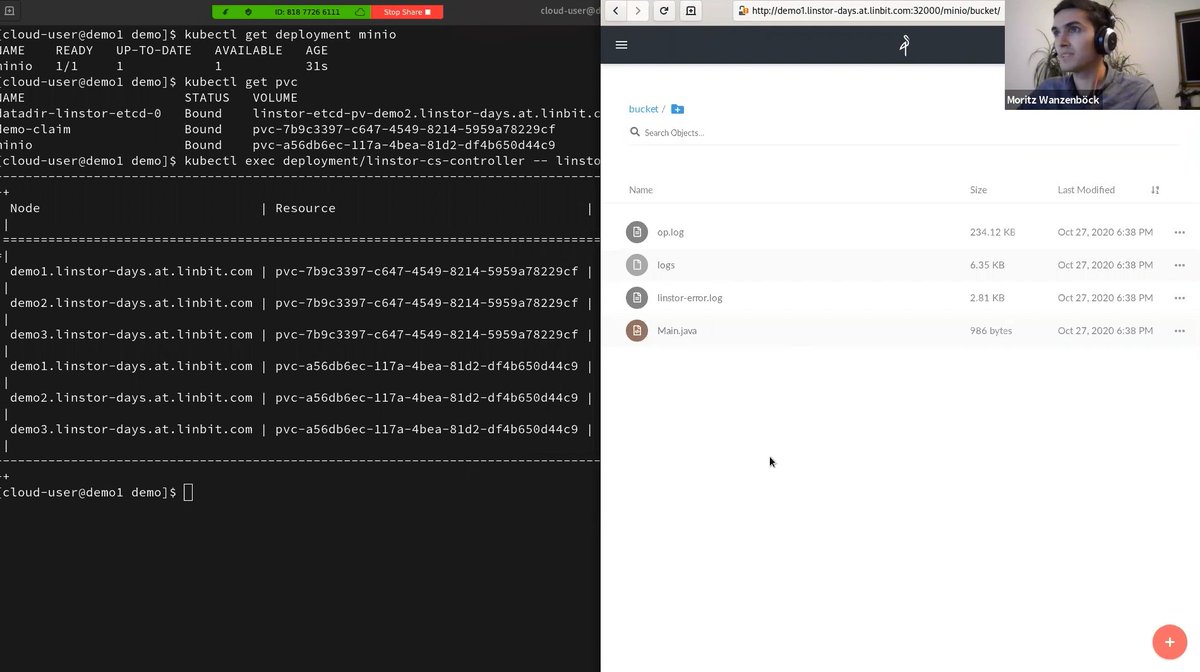Click demo2 row with pvc-7b9c3397 resource
The image size is (1200, 672).
tap(300, 303)
